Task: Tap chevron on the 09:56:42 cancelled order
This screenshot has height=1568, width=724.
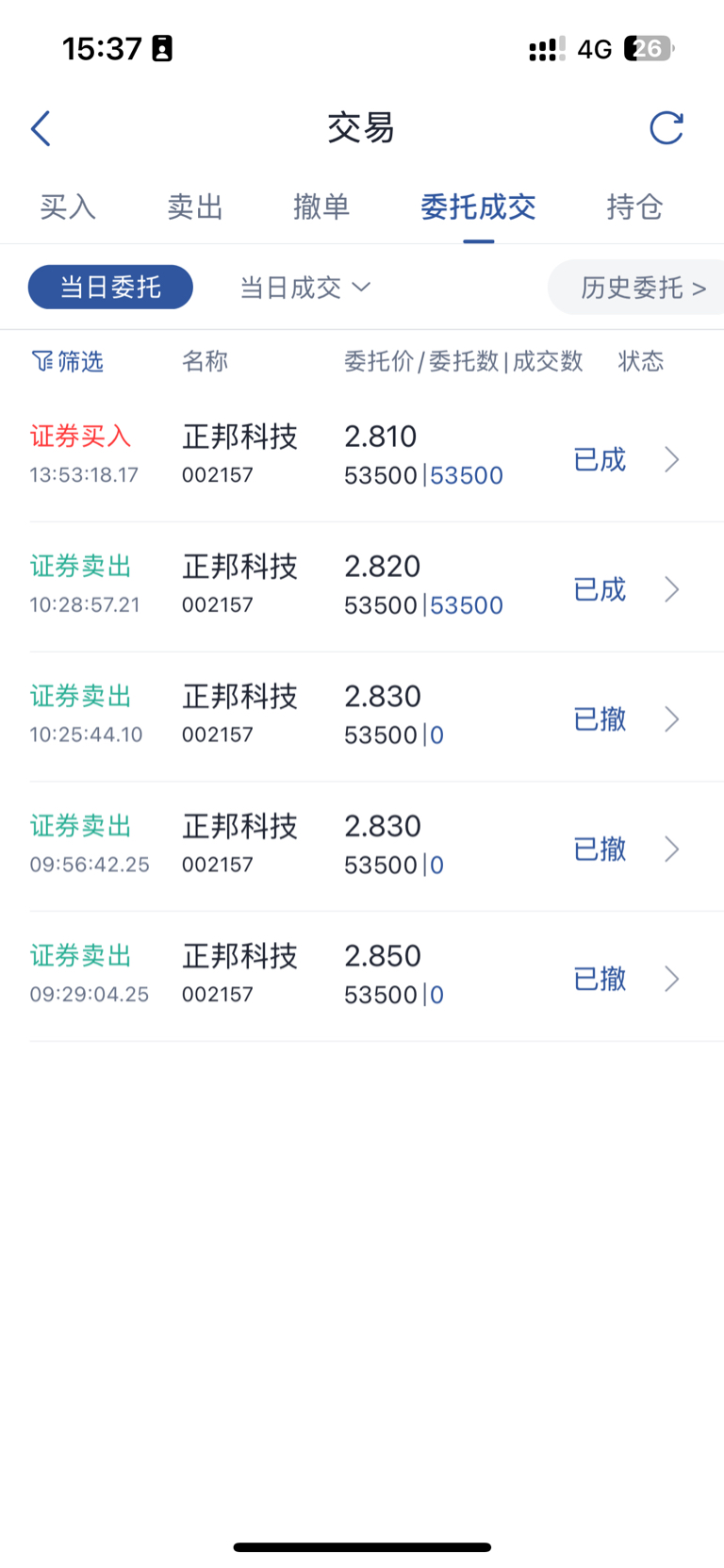Action: (x=671, y=850)
